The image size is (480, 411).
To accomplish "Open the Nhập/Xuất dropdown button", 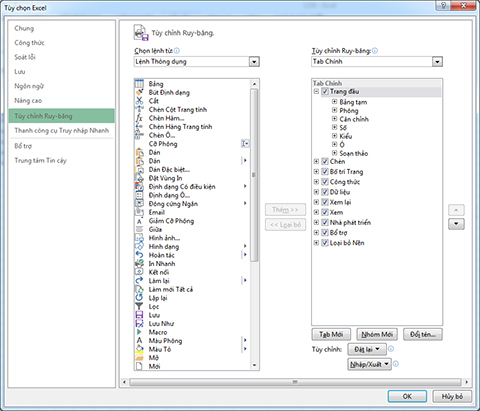I will coord(369,364).
